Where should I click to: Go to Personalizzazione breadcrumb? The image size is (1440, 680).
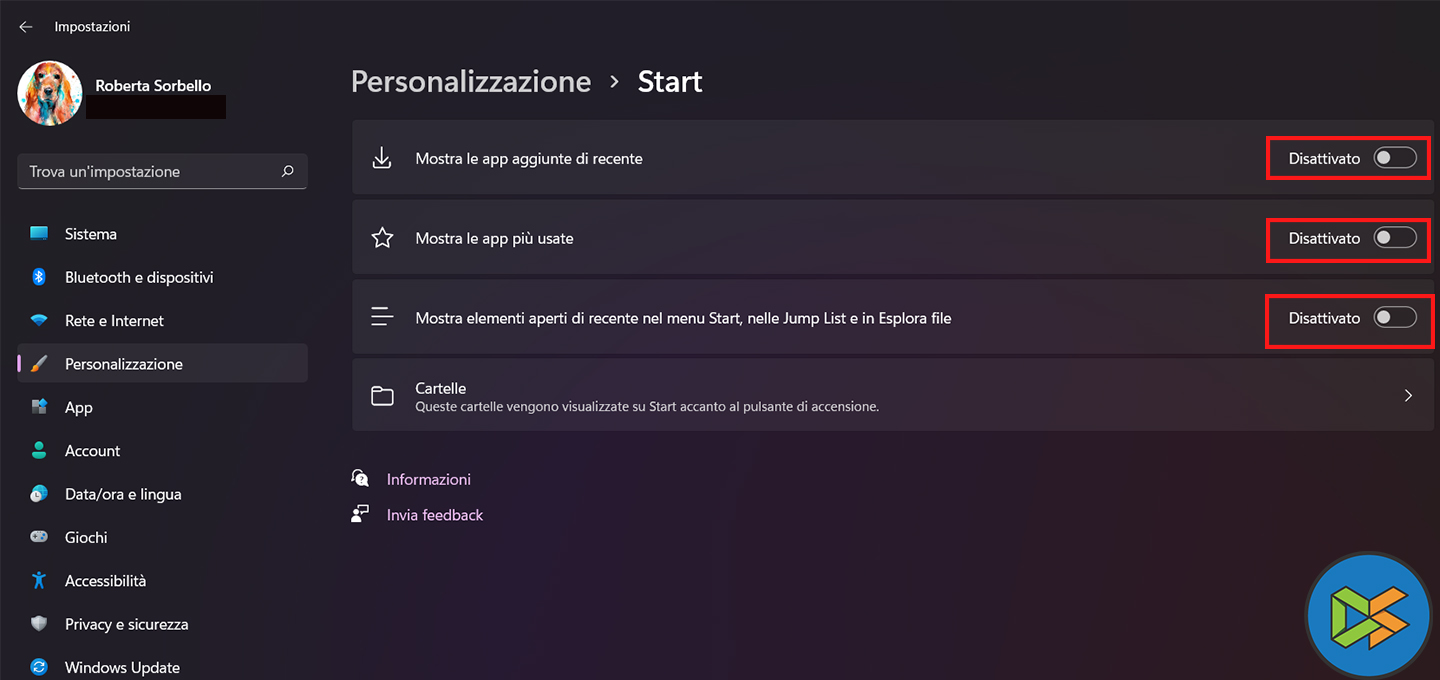coord(471,81)
